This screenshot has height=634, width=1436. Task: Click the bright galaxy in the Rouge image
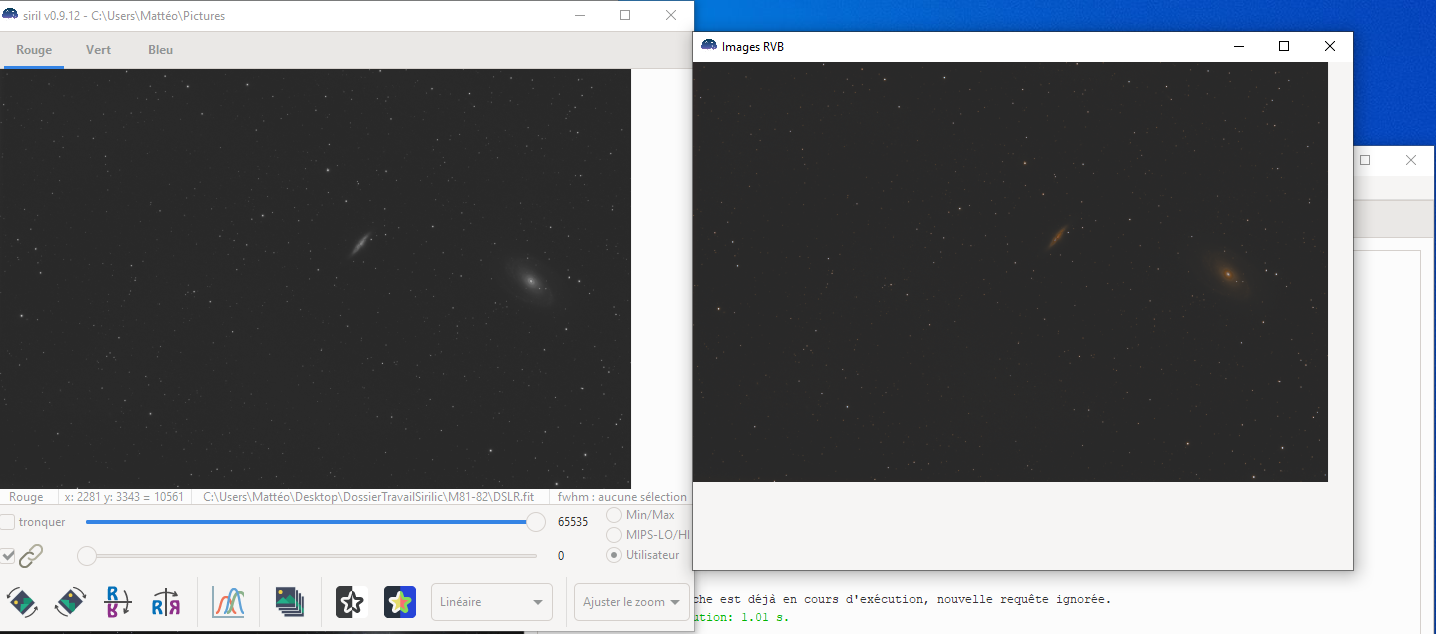coord(530,282)
